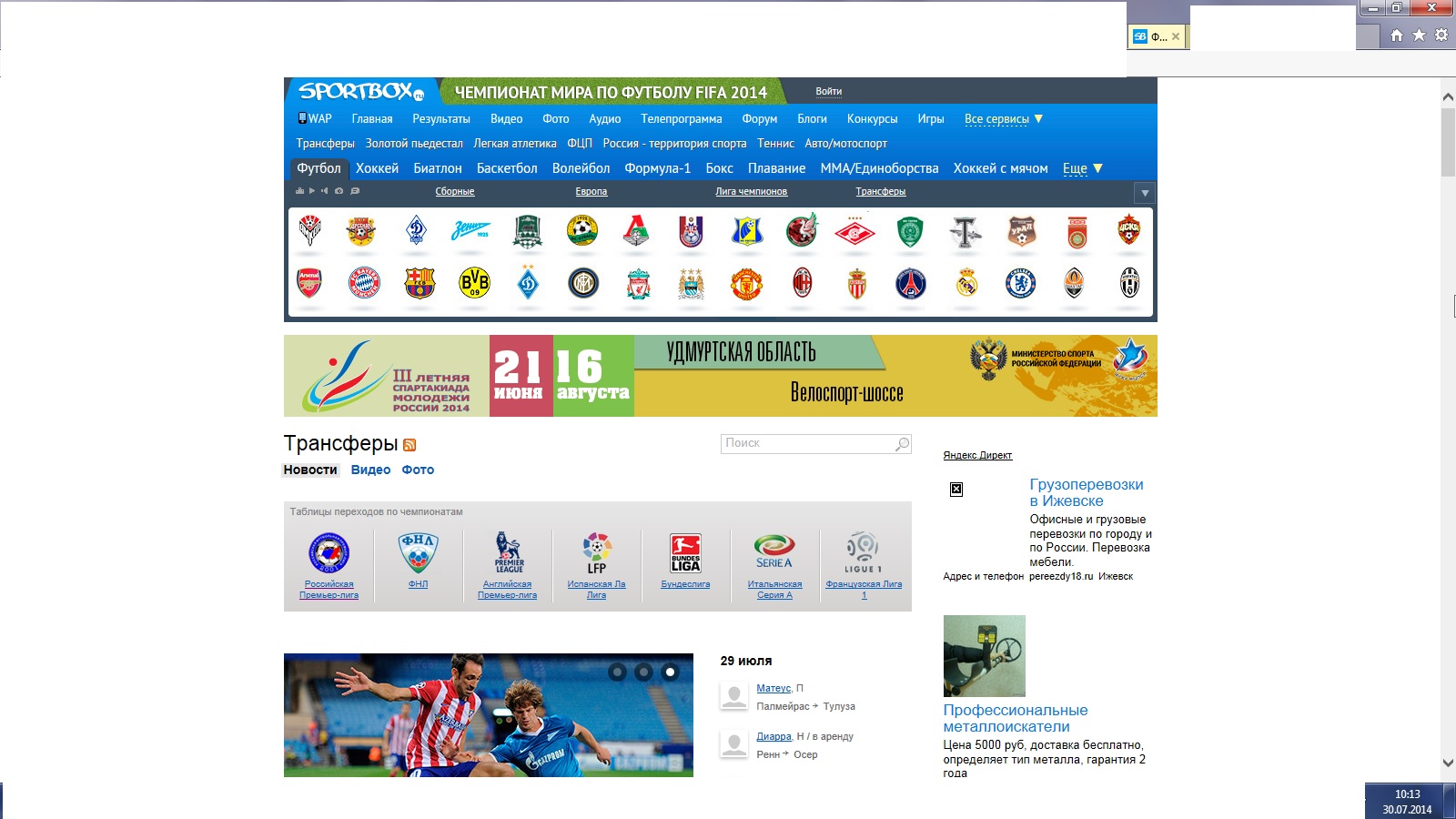Collapse the club logos panel arrow
Viewport: 1456px width, 819px height.
1145,193
